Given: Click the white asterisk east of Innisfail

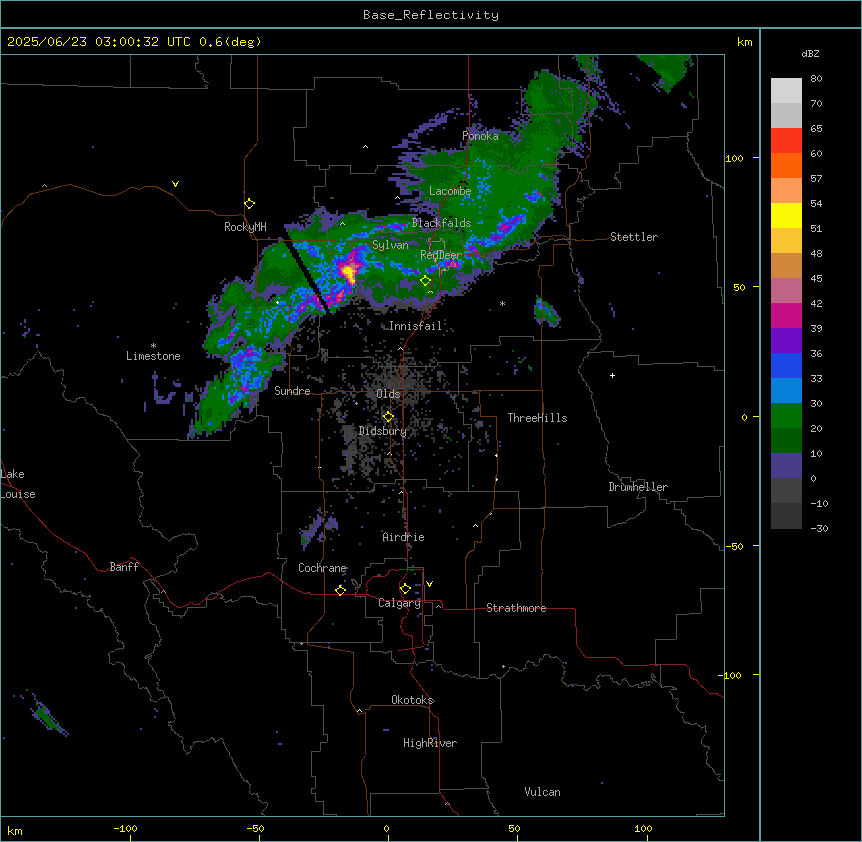Looking at the screenshot, I should (x=502, y=303).
